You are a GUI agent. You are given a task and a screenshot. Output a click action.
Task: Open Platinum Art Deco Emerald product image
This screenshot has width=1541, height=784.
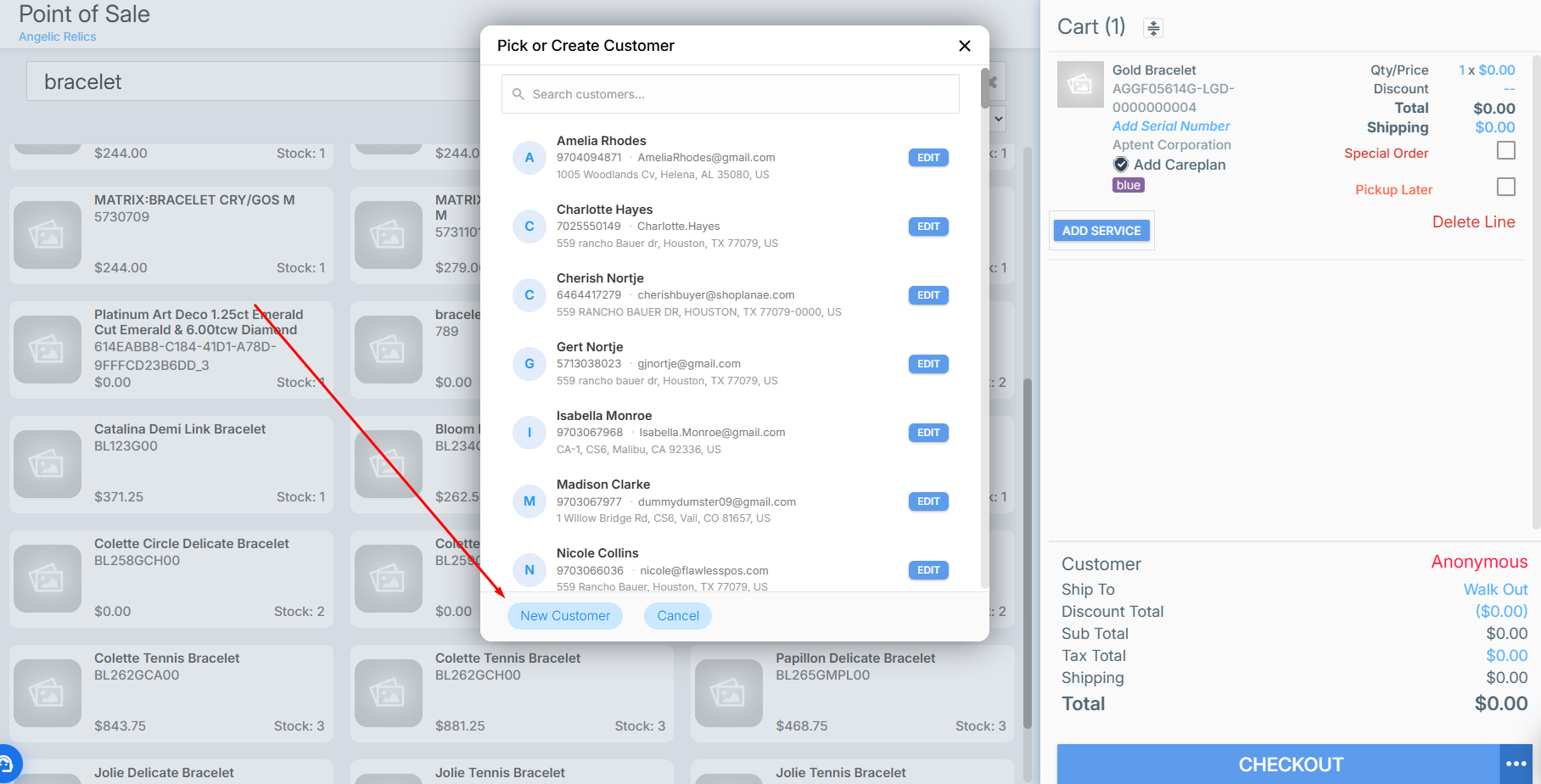[48, 350]
